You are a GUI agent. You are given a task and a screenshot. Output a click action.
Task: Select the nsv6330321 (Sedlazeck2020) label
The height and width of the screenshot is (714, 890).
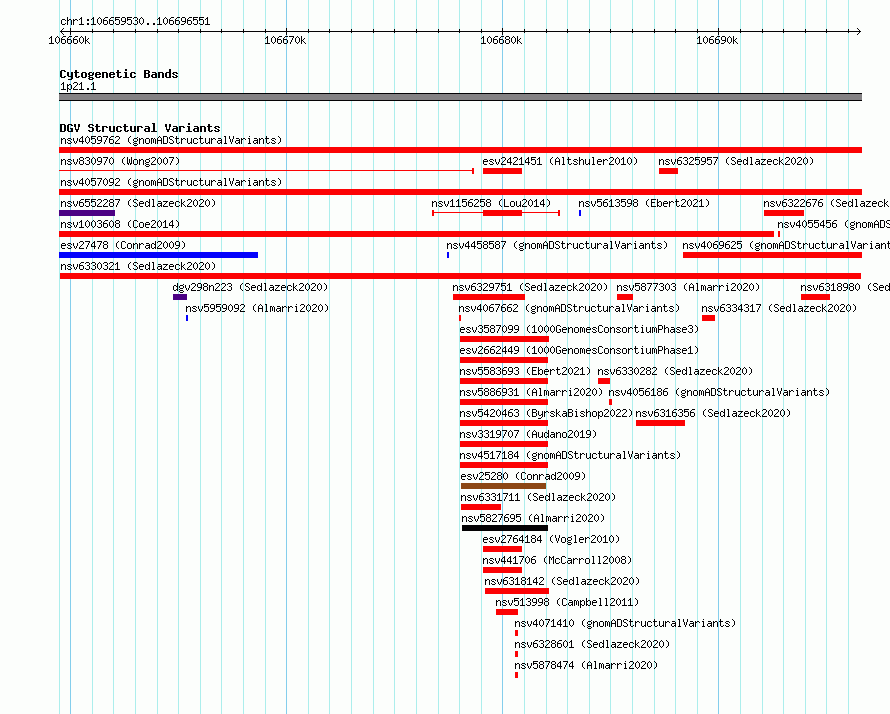pos(138,266)
